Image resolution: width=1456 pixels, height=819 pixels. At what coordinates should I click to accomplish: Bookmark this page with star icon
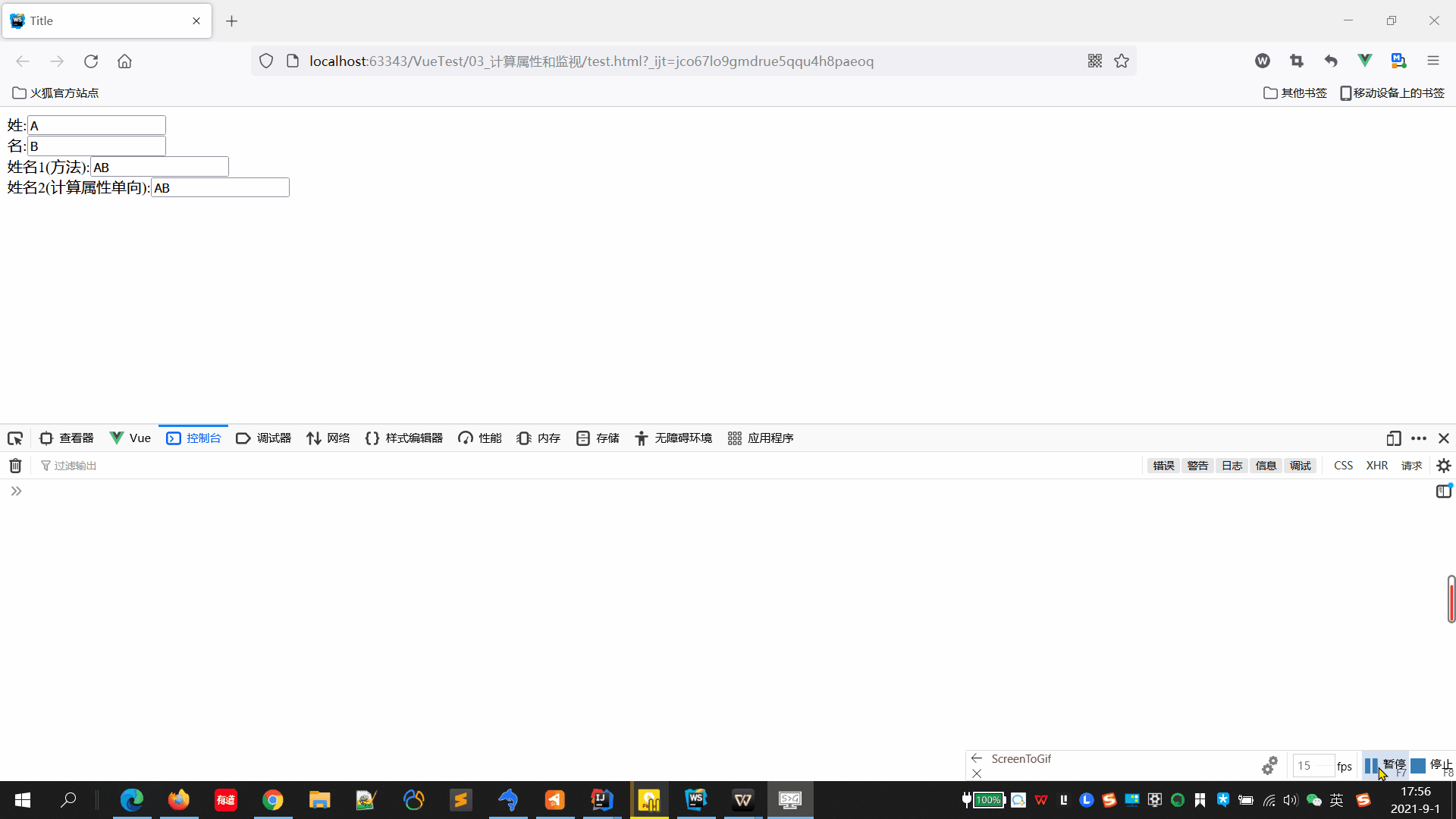point(1122,61)
